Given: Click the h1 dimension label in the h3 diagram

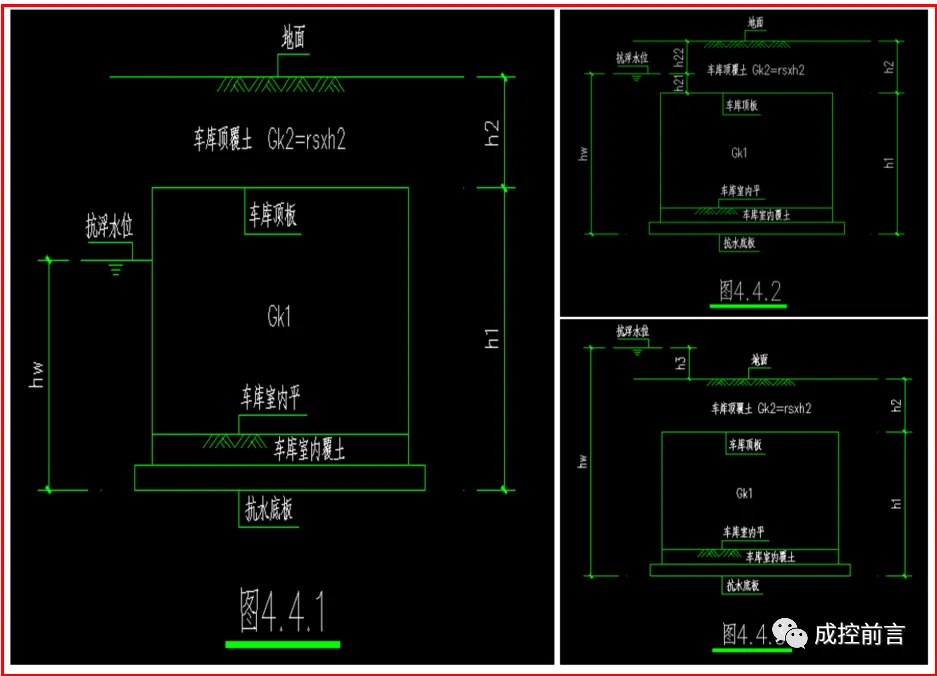Looking at the screenshot, I should (896, 503).
